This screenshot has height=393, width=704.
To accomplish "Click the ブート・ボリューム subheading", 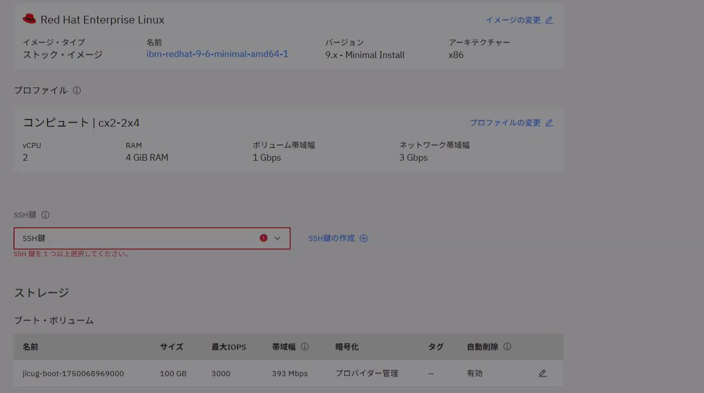I will click(54, 320).
